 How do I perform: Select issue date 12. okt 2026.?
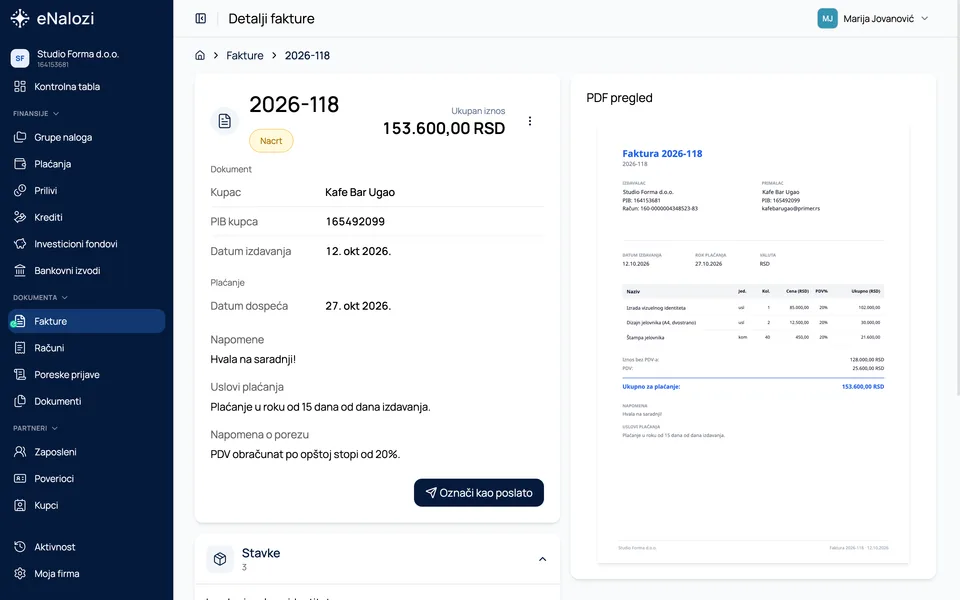coord(358,251)
